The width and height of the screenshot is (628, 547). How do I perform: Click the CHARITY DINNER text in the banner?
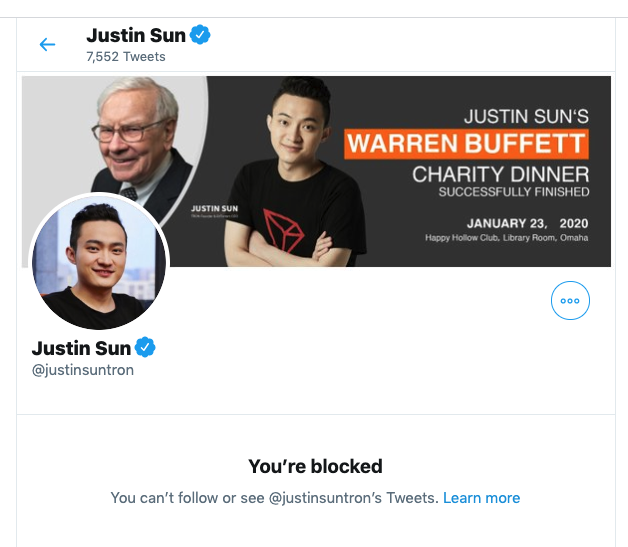tap(501, 174)
